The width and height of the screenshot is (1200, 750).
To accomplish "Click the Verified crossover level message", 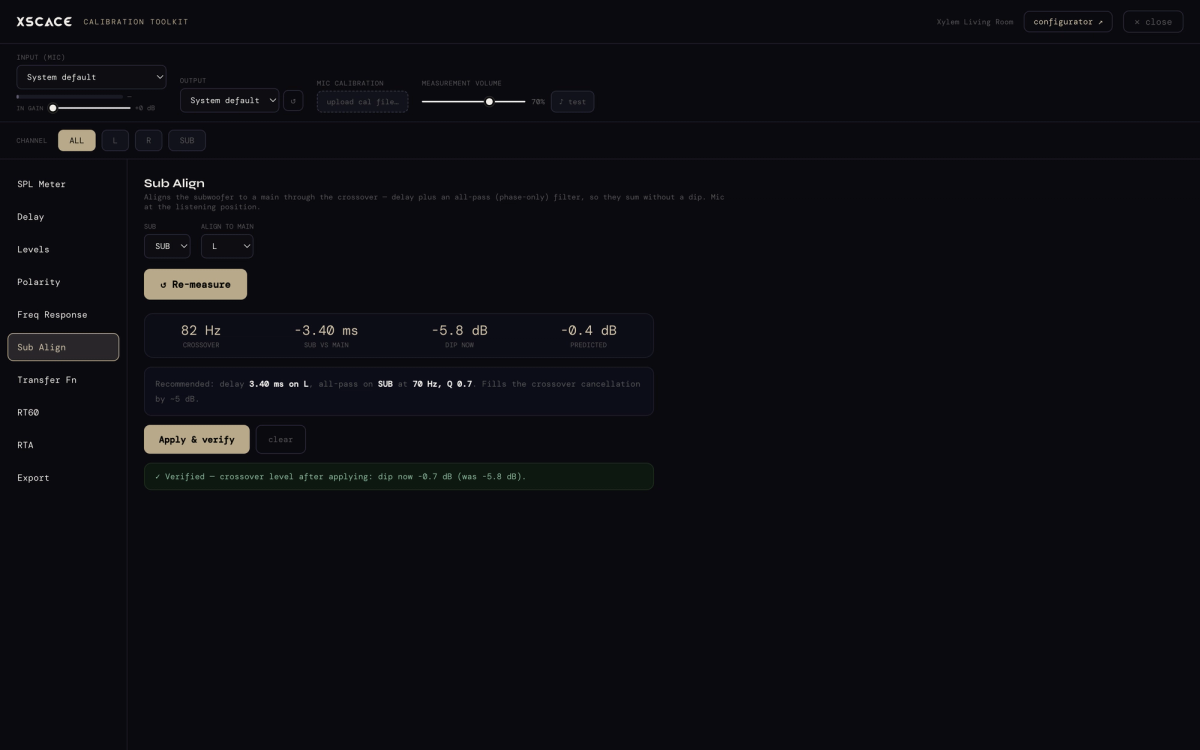I will coord(399,476).
